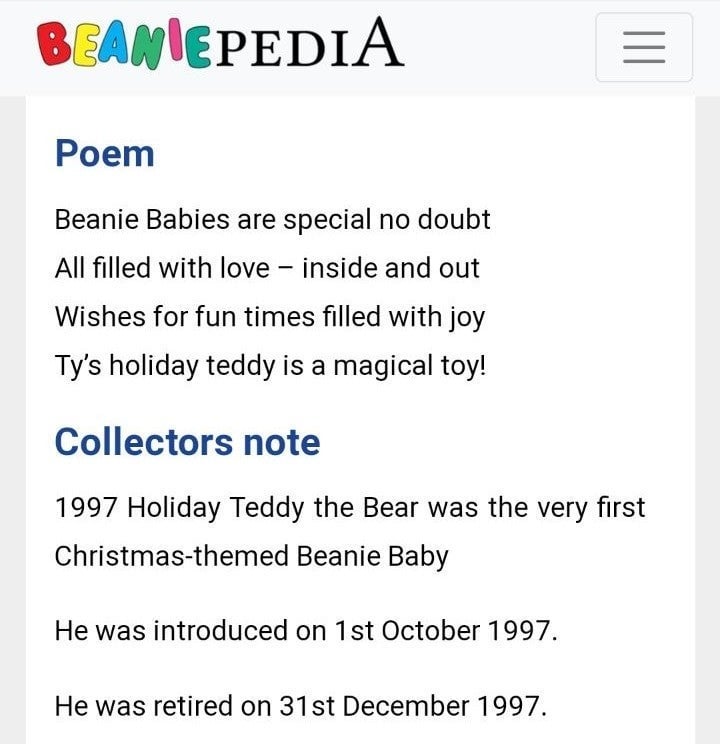Click the PEDIA part of the logo
Viewport: 720px width, 744px height.
[x=309, y=42]
